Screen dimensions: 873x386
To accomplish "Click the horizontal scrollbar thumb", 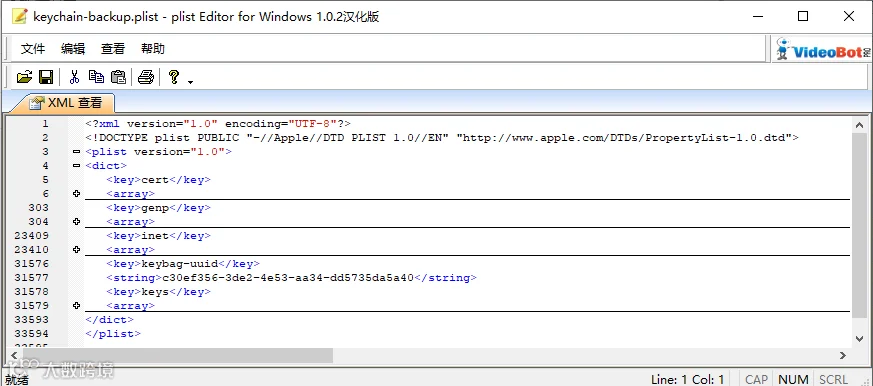I will (178, 355).
